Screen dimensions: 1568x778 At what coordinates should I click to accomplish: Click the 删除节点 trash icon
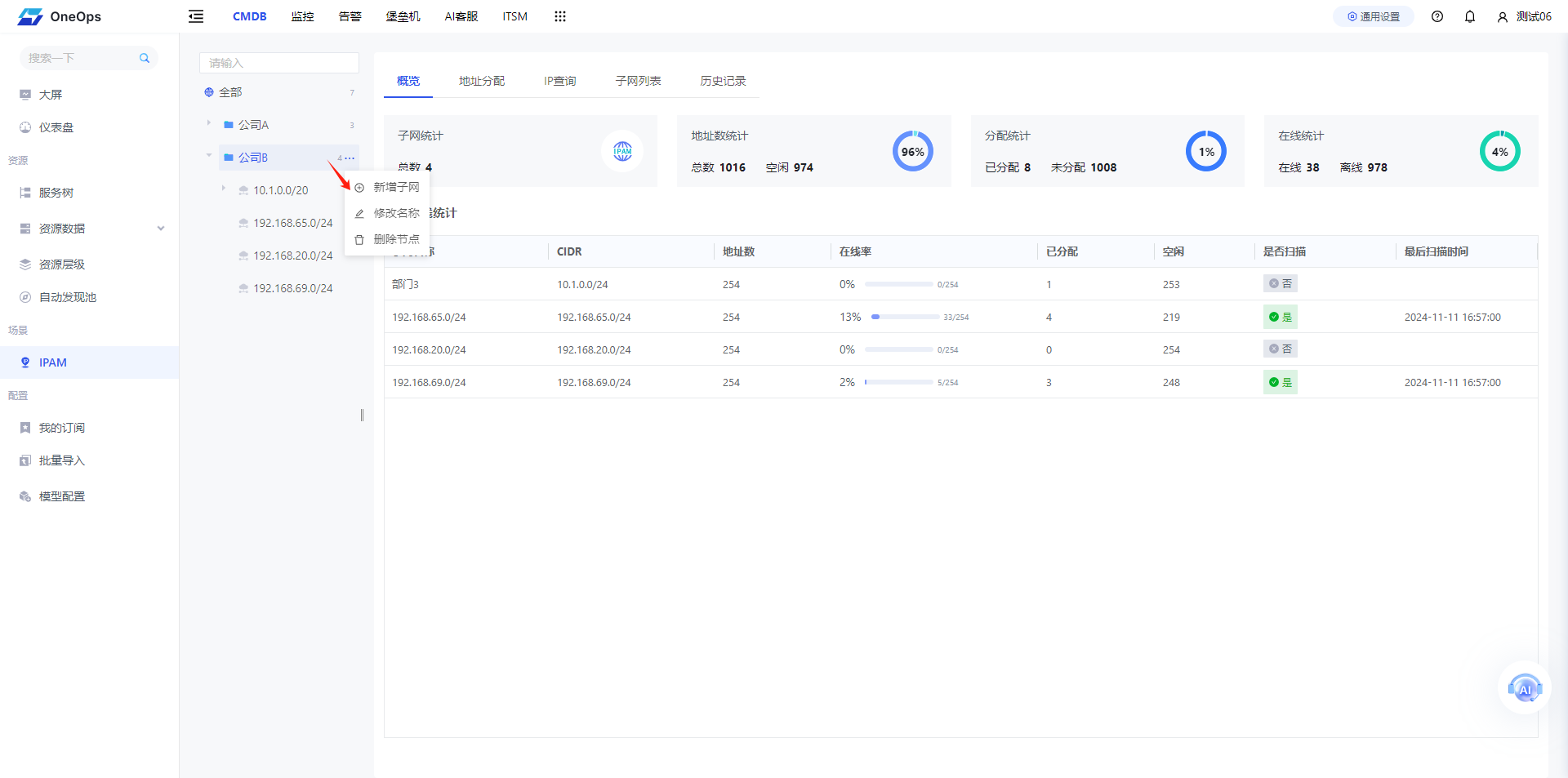(x=359, y=240)
